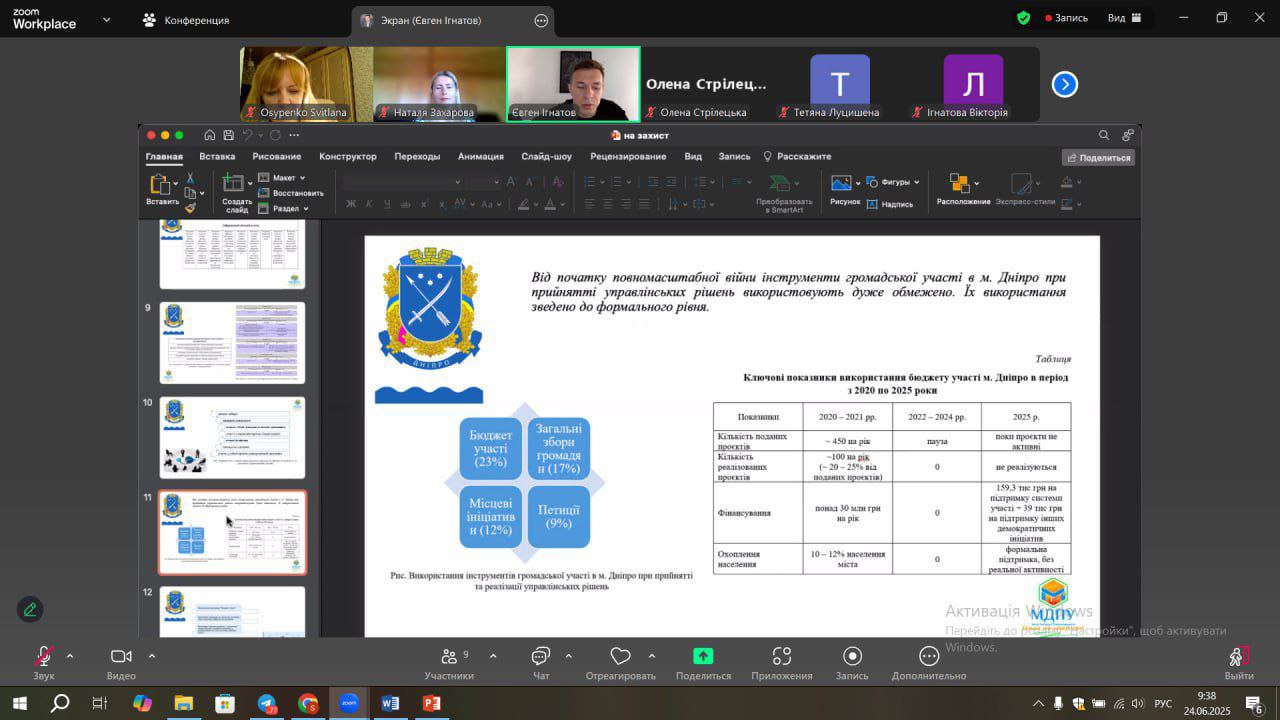Open the Zoom Chat panel
Screen dimensions: 1280x720
(x=540, y=657)
